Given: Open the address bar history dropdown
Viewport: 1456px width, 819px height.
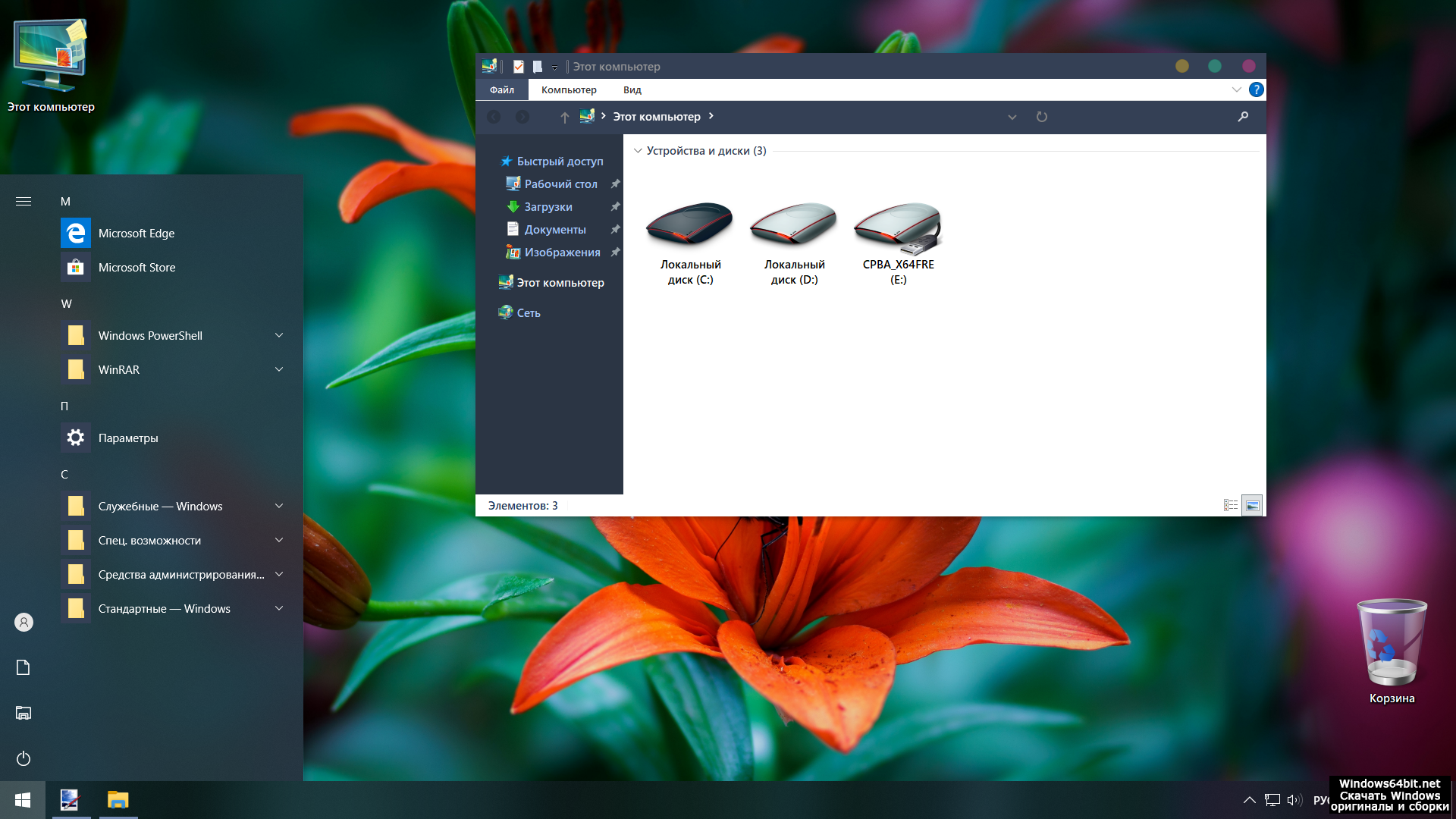Looking at the screenshot, I should coord(1012,117).
